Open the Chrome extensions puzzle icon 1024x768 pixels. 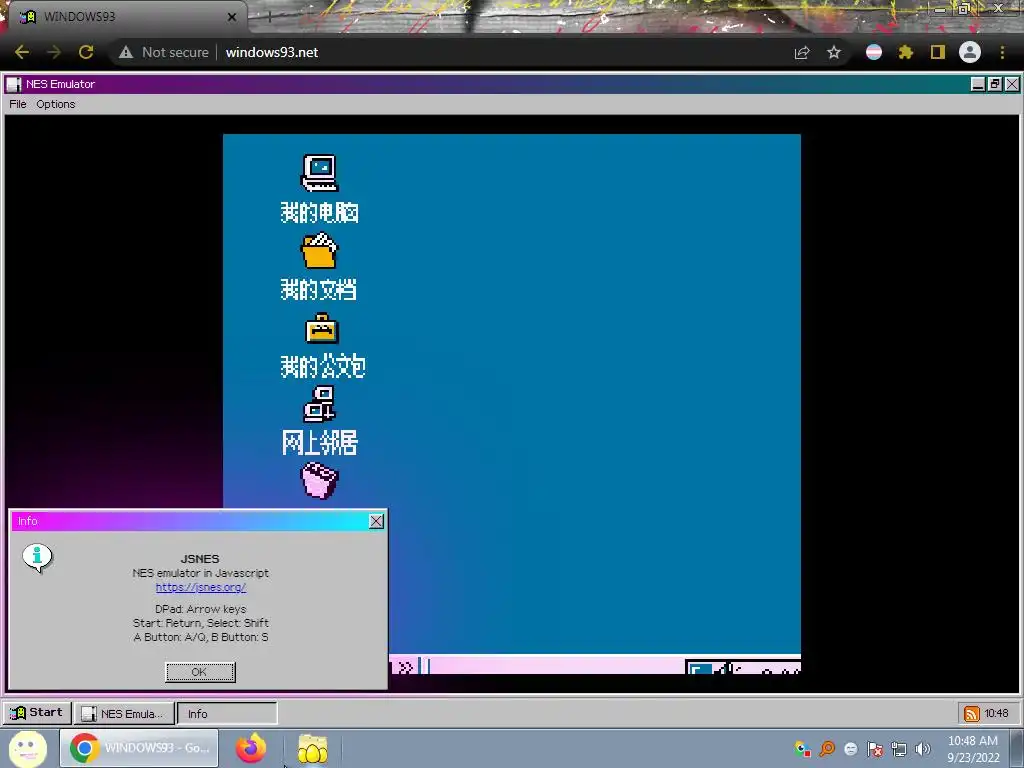click(x=906, y=52)
